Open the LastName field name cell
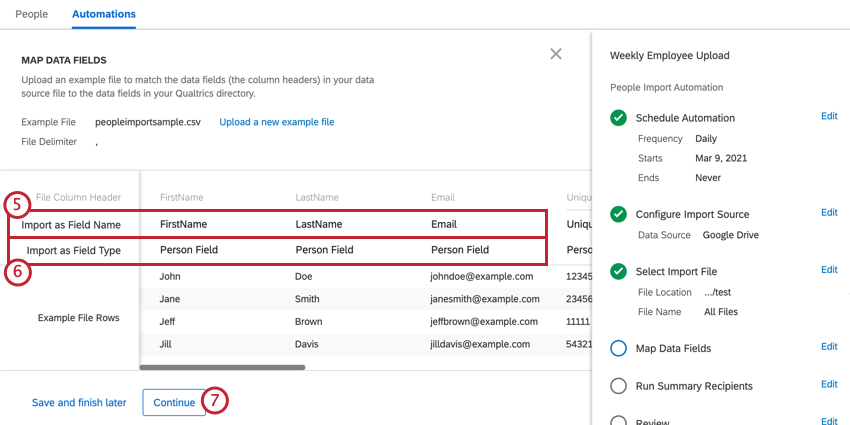The width and height of the screenshot is (850, 425). 319,224
